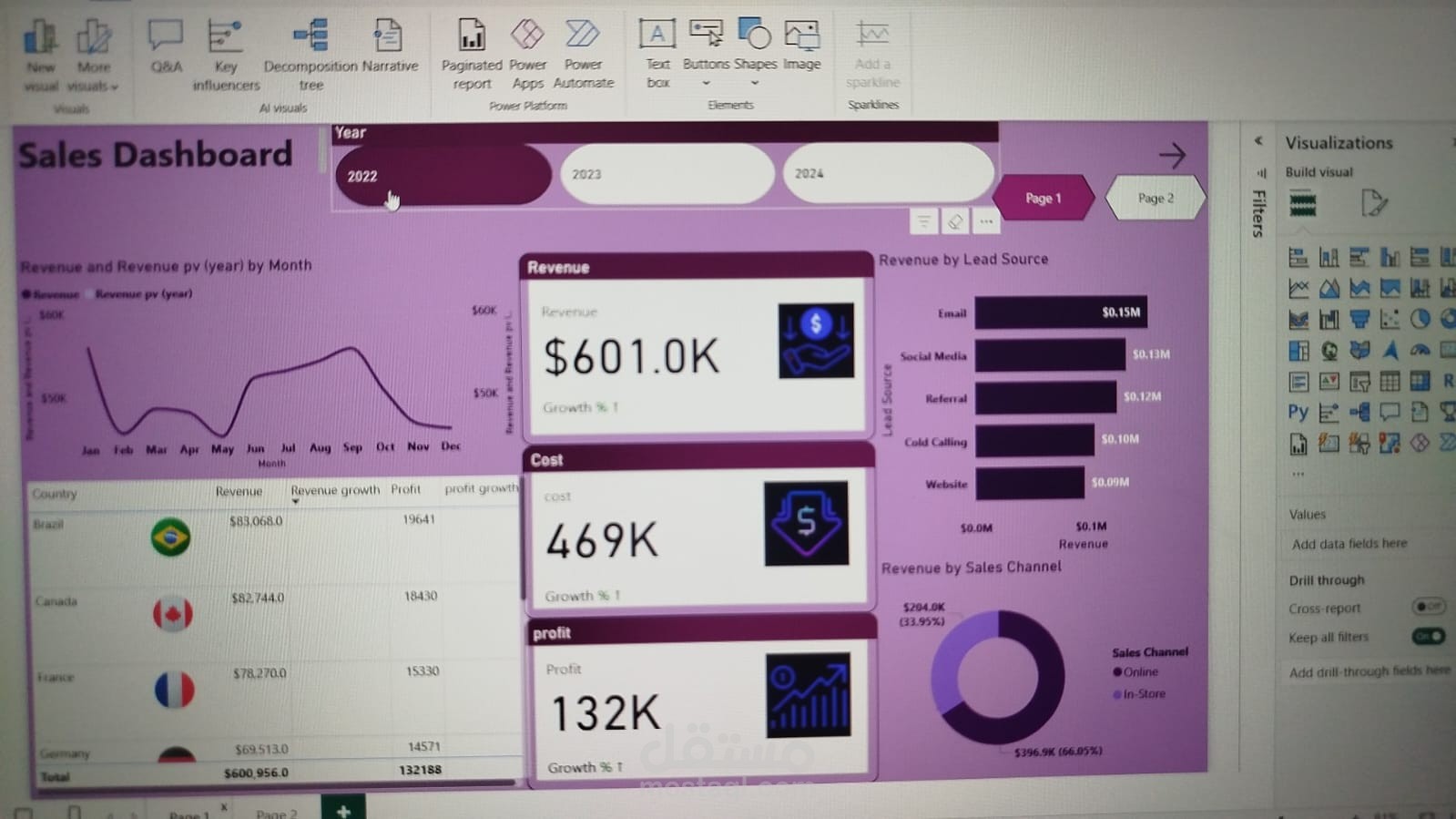The height and width of the screenshot is (819, 1456).
Task: Click the Revenue growth column sort arrow
Action: coord(295,502)
